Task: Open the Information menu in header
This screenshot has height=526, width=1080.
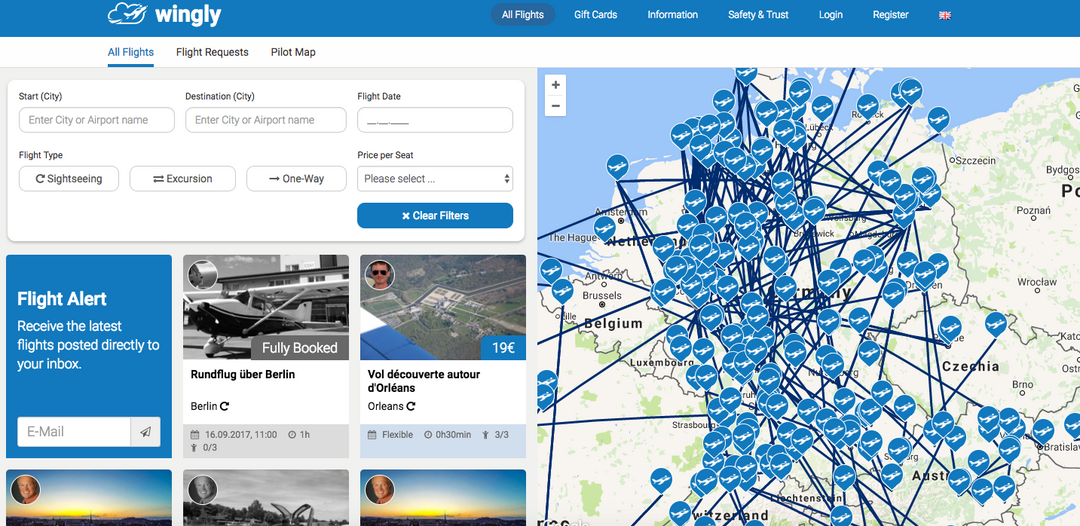Action: click(672, 15)
